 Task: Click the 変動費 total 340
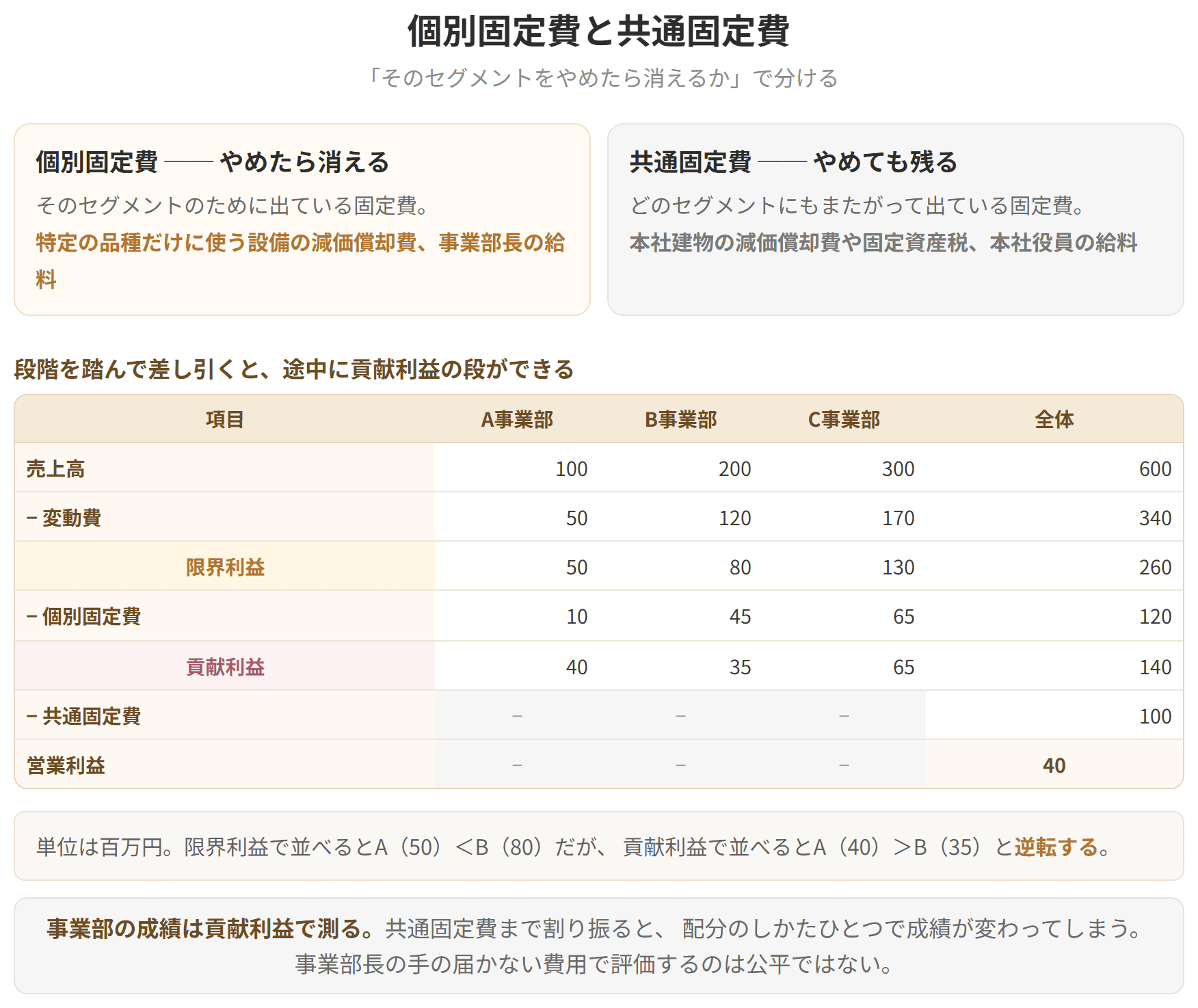(x=1155, y=518)
